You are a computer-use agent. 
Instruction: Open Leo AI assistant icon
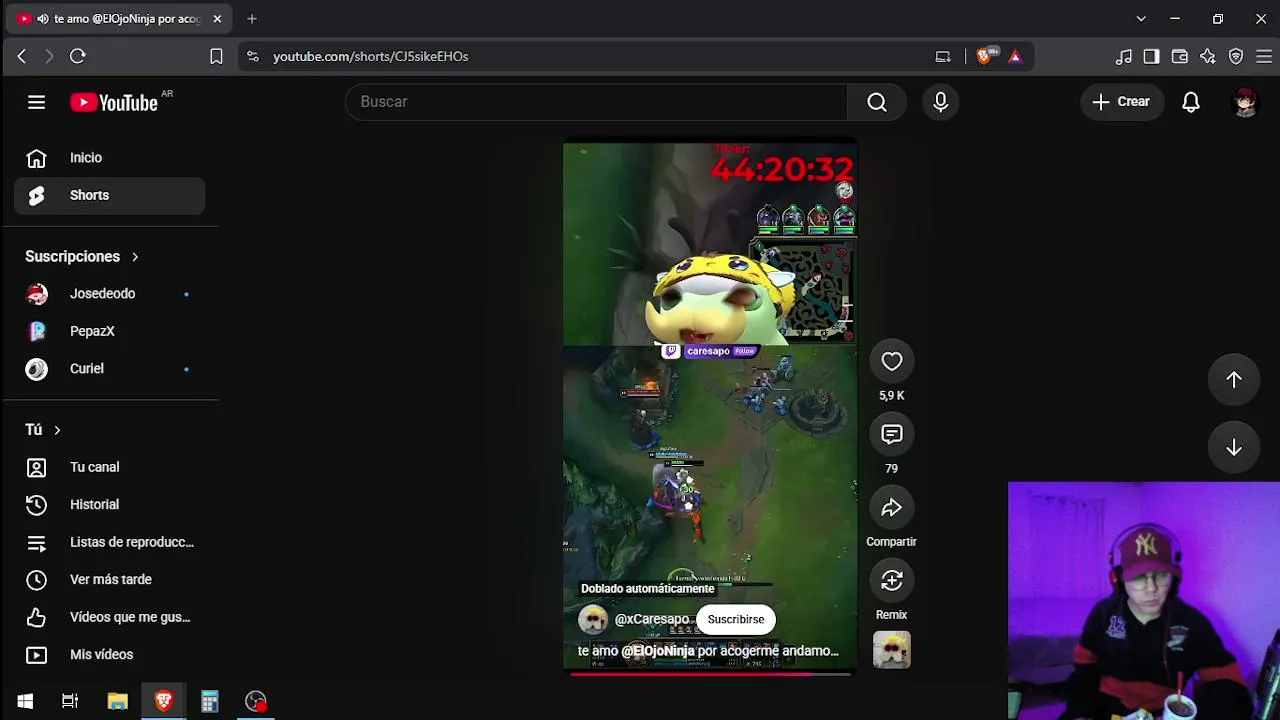pyautogui.click(x=1208, y=56)
